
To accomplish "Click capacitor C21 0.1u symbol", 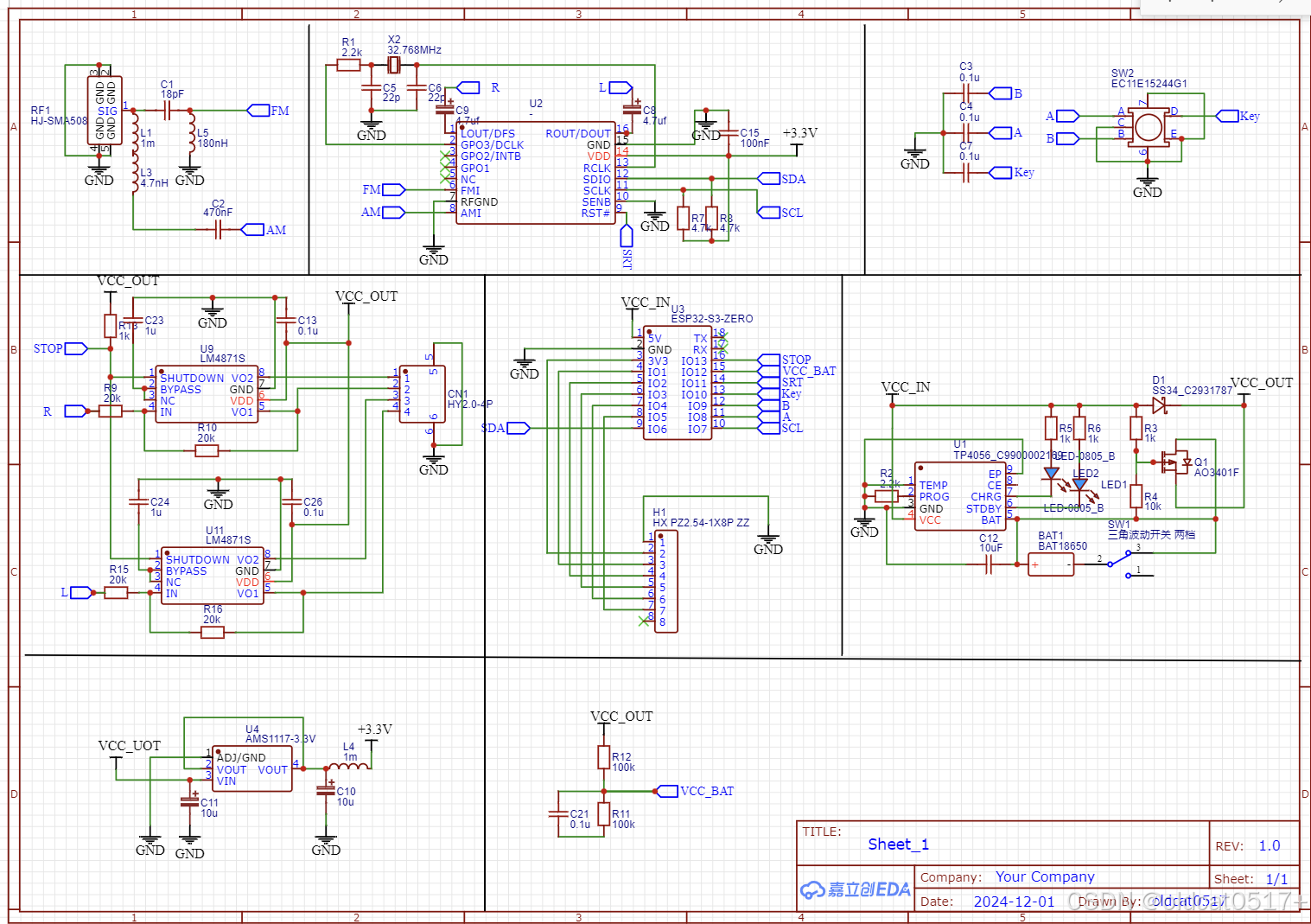I will [558, 813].
